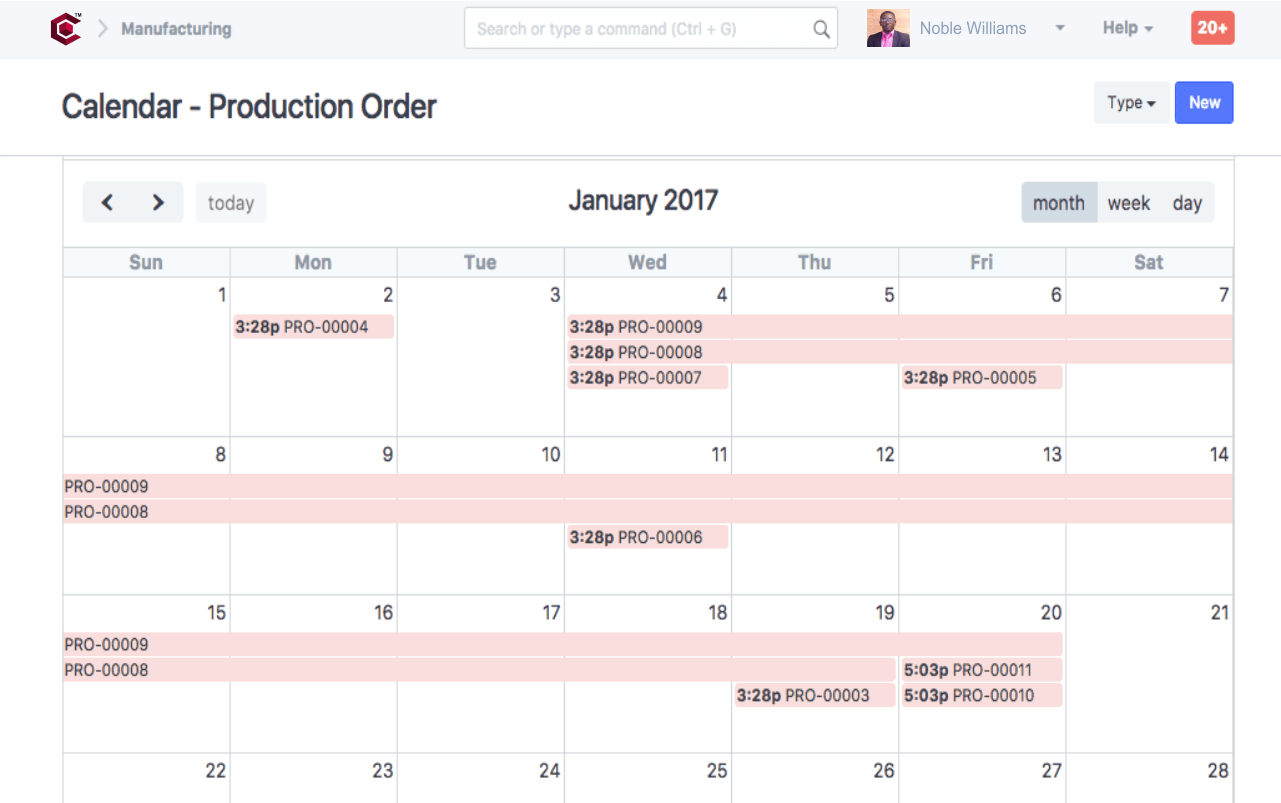
Task: Open search with the magnifier icon
Action: coord(820,28)
